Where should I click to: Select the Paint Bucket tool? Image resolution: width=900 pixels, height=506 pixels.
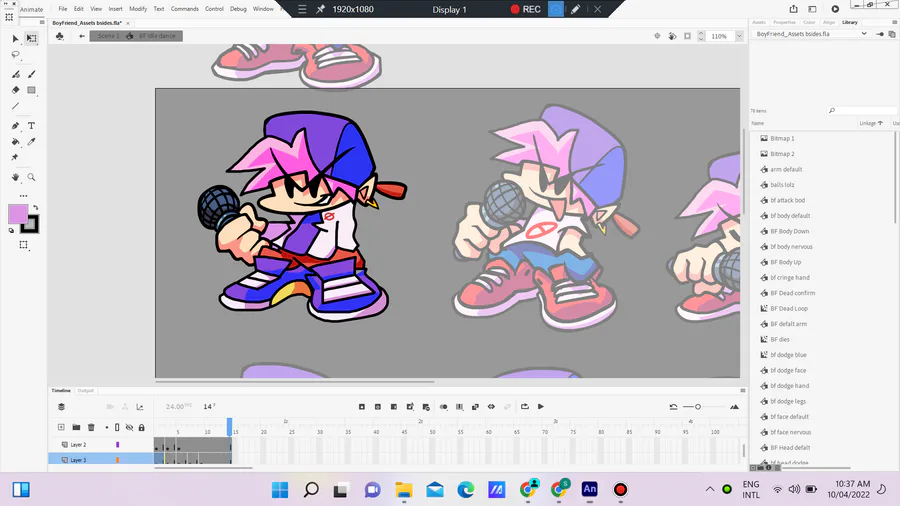pos(15,142)
